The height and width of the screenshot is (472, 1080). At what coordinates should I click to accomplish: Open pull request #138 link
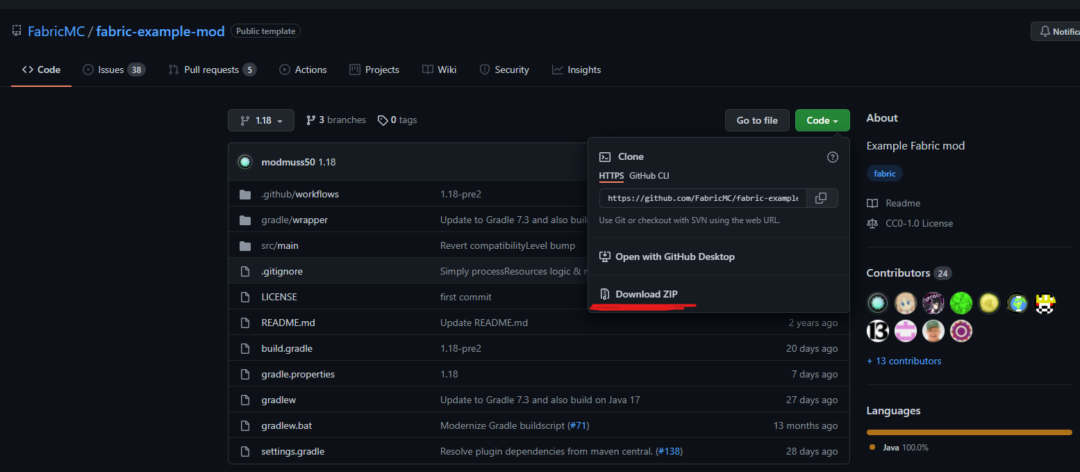(668, 451)
